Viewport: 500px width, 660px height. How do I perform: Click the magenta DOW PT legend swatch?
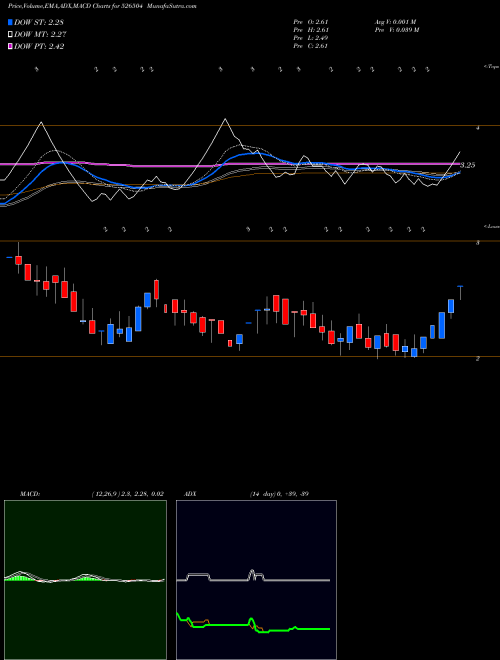pyautogui.click(x=11, y=46)
